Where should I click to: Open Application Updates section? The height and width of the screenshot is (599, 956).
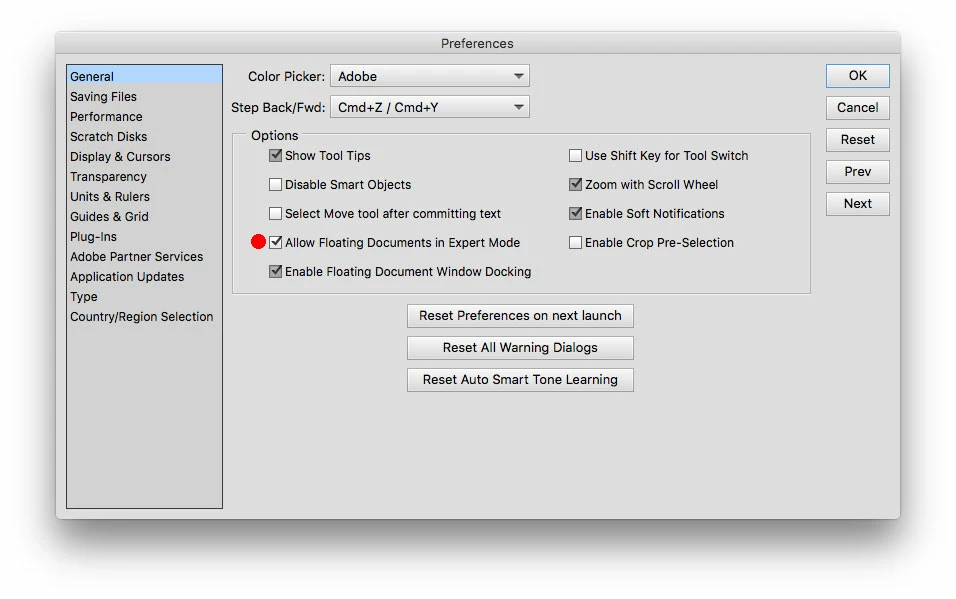[x=144, y=277]
